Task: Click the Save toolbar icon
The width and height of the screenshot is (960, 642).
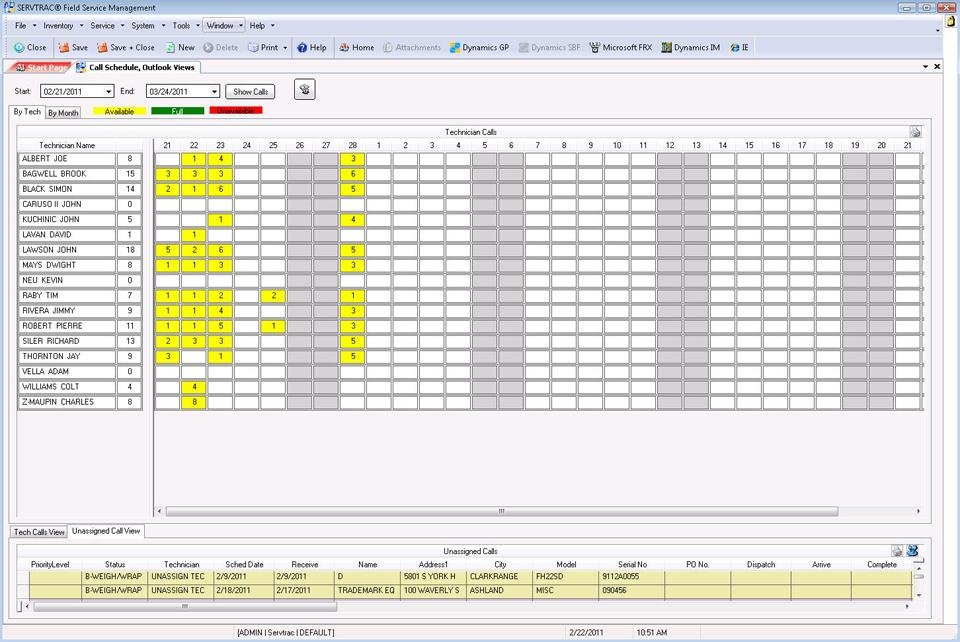Action: coord(72,47)
